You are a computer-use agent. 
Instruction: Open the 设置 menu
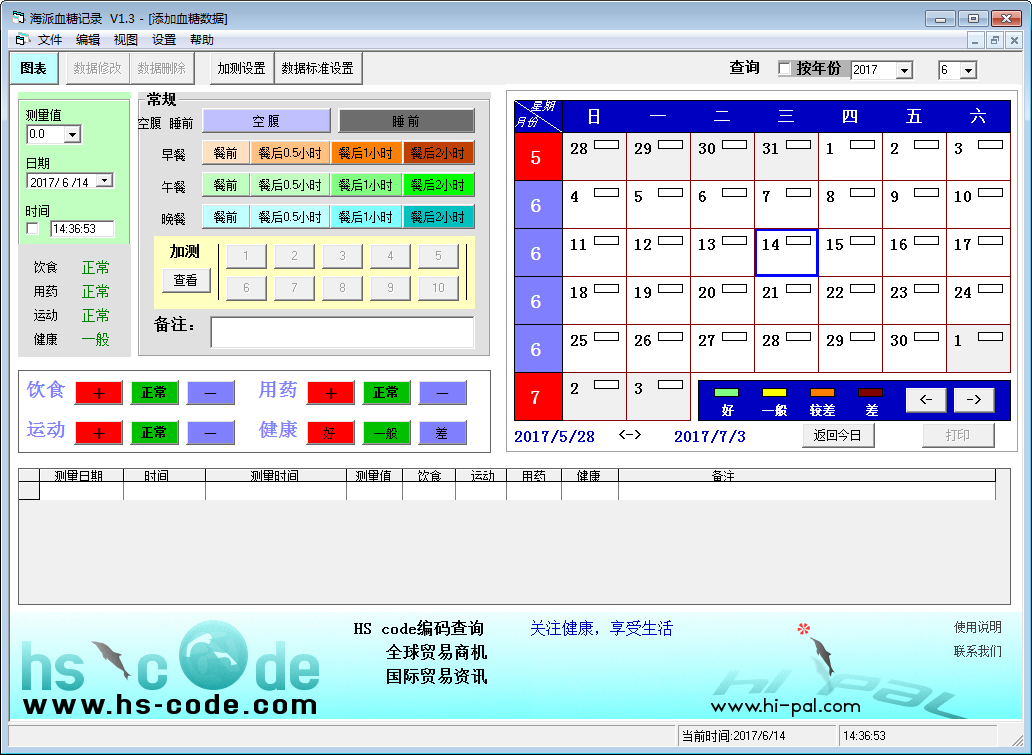(x=163, y=40)
